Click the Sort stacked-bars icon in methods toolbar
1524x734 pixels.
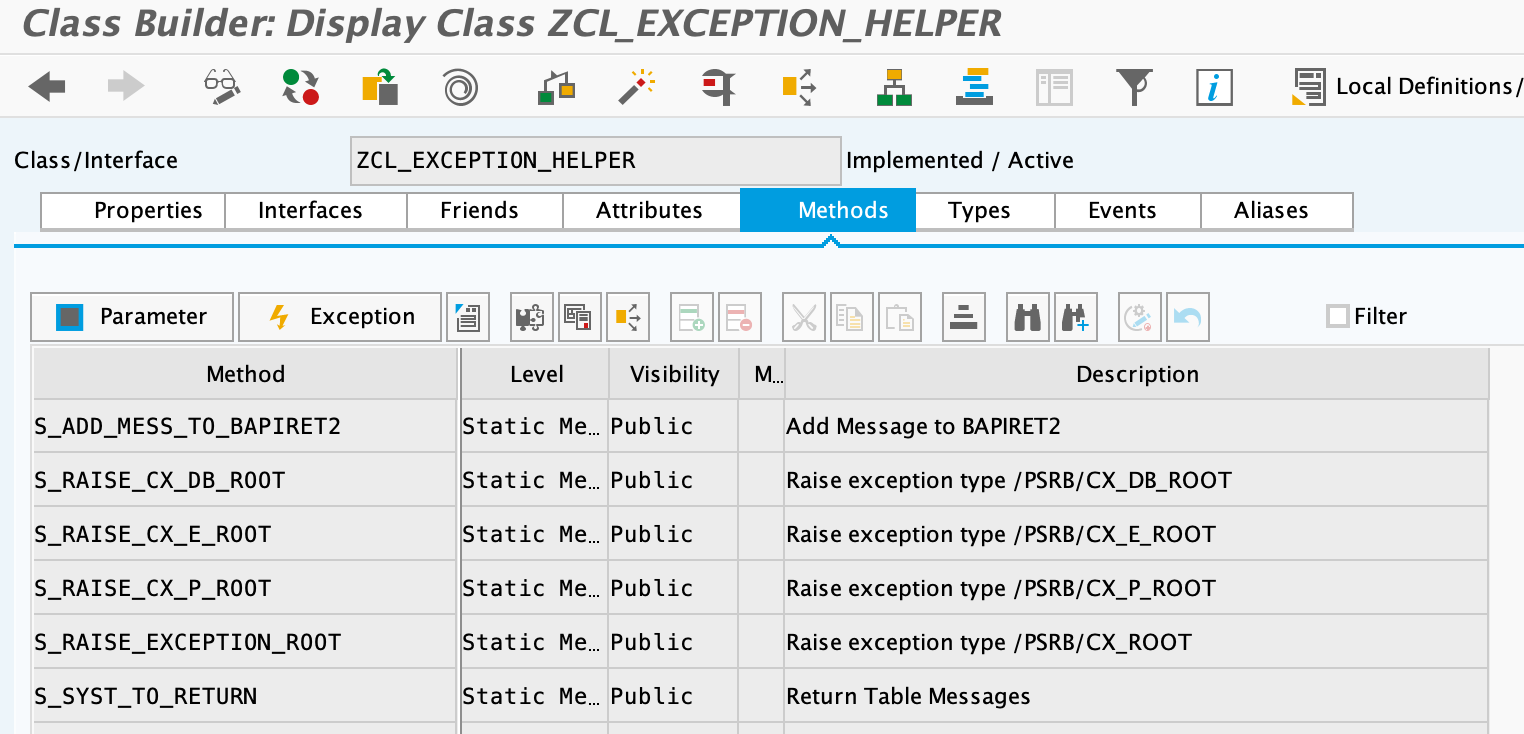[964, 317]
